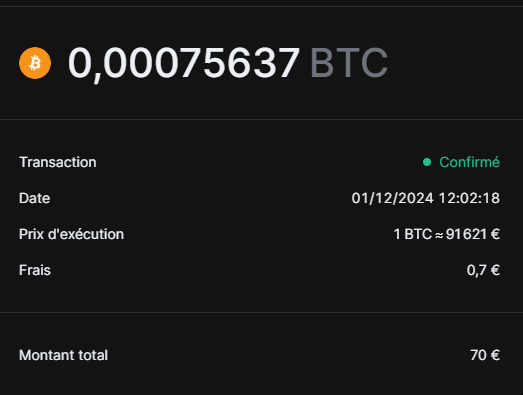This screenshot has height=395, width=523.
Task: Click the time portion 12:02:18
Action: [x=469, y=198]
